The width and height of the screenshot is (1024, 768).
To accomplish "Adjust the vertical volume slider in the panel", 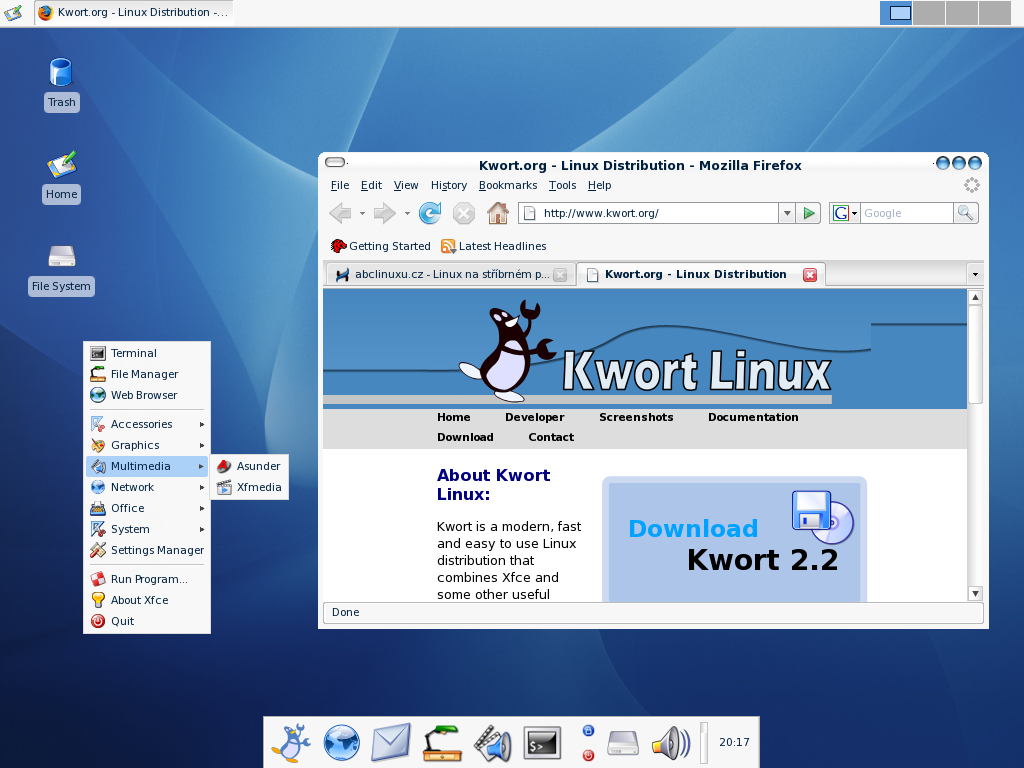I will 704,743.
